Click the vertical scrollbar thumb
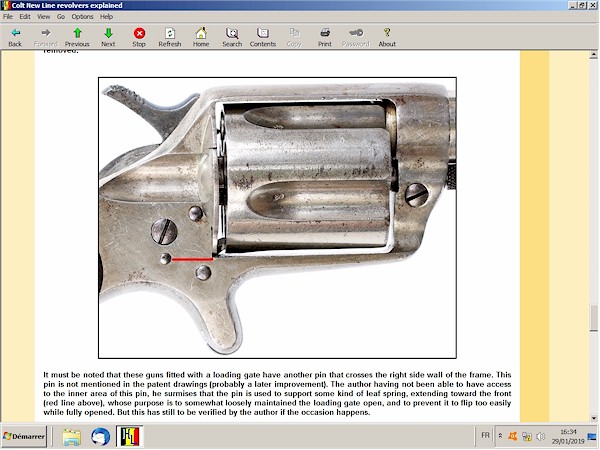Viewport: 600px width, 450px height. point(593,319)
